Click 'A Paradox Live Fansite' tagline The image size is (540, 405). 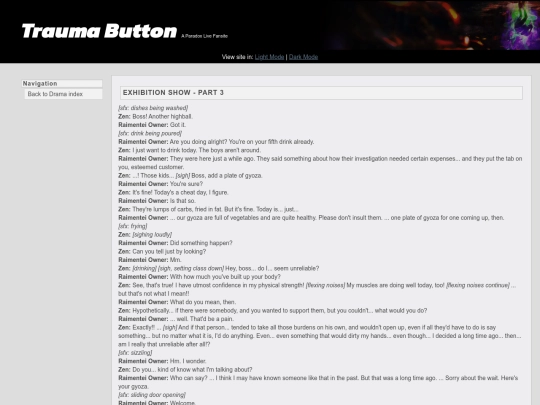(204, 36)
